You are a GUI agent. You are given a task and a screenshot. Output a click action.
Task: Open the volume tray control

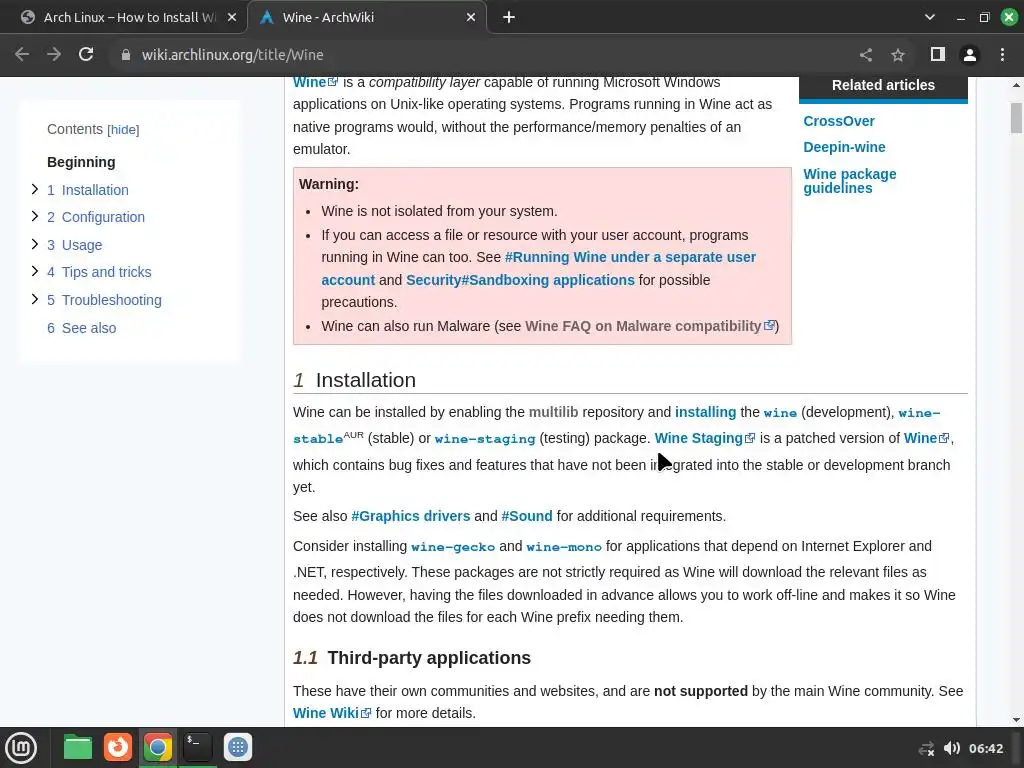(952, 748)
